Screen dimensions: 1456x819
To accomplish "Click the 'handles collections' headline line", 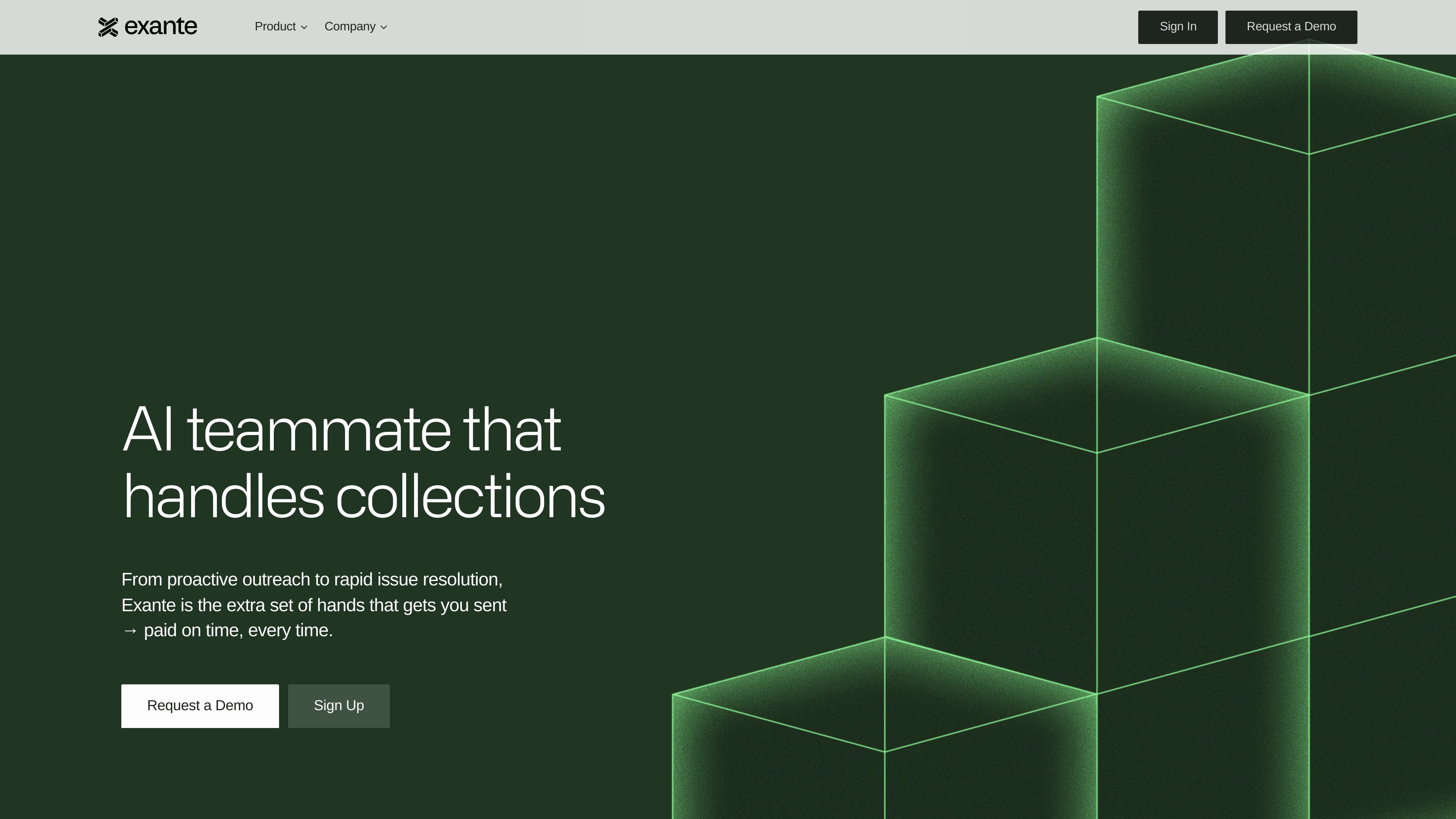I will click(x=364, y=497).
